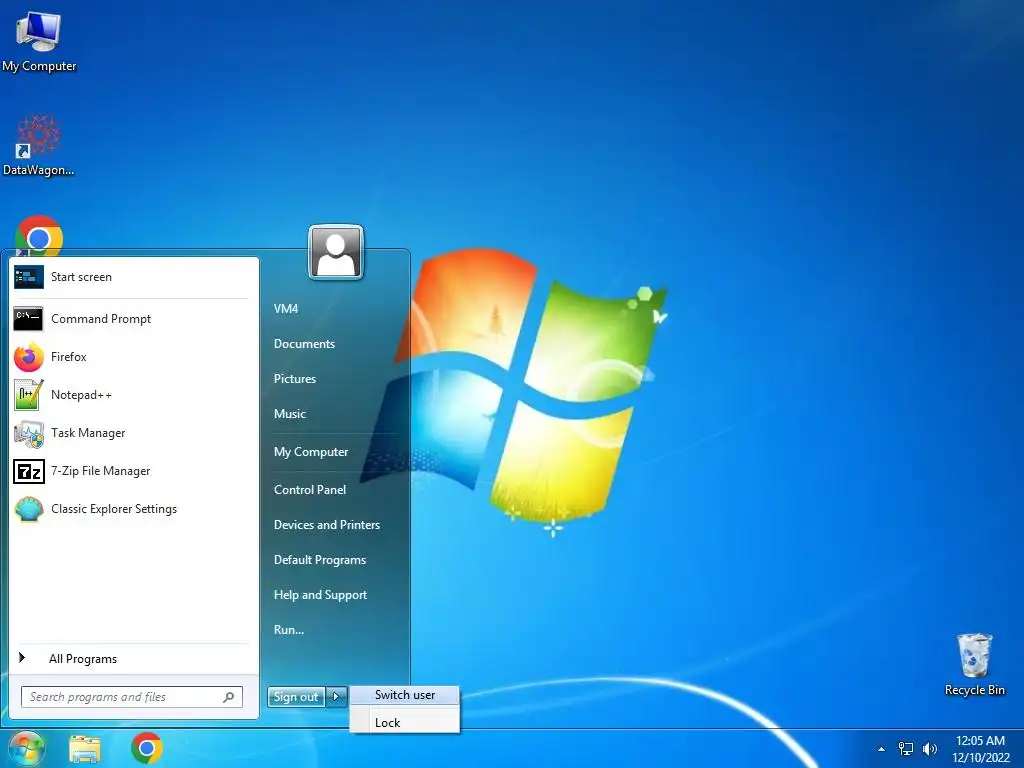
Task: Open the taskbar clock showing 12:05 AM
Action: tap(980, 748)
